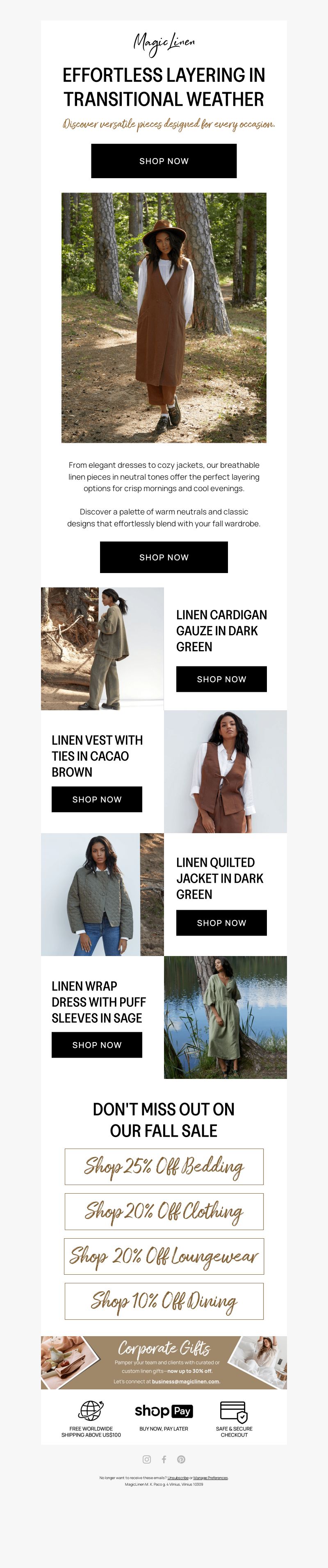The width and height of the screenshot is (328, 1568).
Task: Click the safe & secure checkout icon
Action: click(234, 1411)
